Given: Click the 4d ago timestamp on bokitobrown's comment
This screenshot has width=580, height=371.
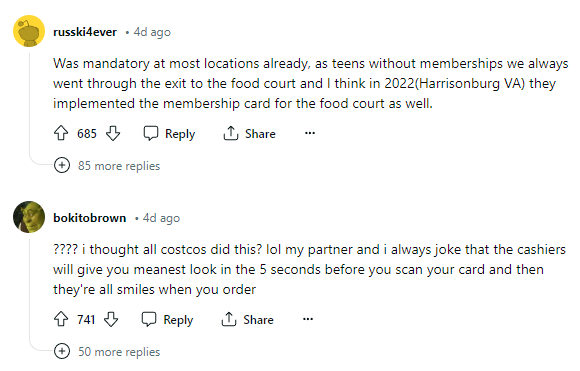Looking at the screenshot, I should (161, 218).
